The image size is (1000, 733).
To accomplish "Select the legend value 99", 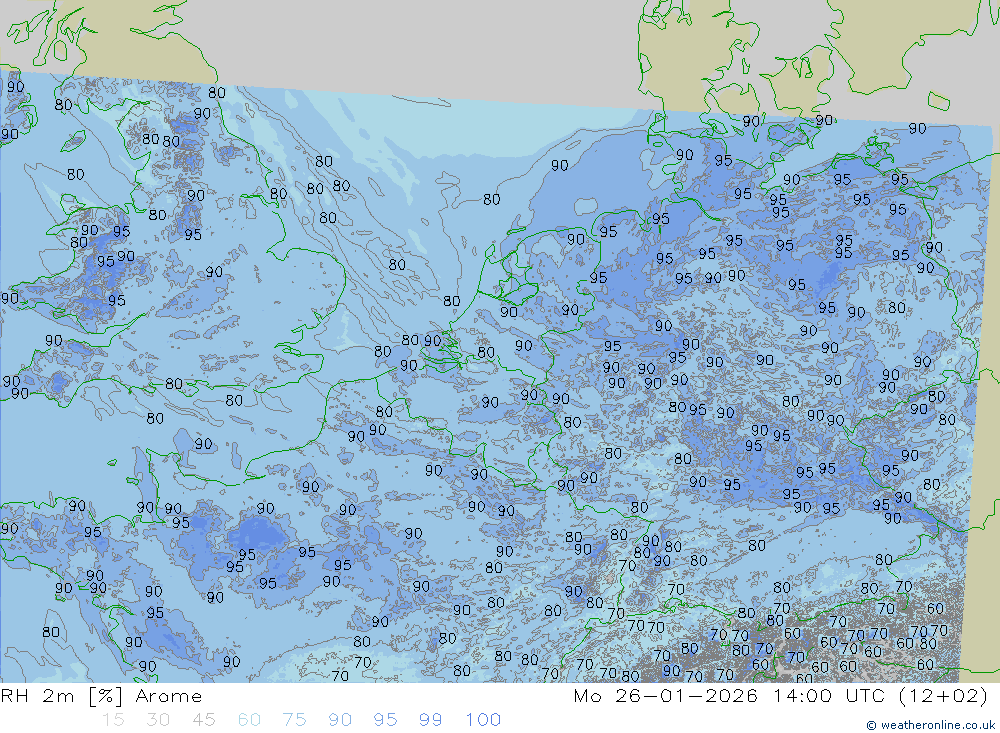I will point(431,720).
